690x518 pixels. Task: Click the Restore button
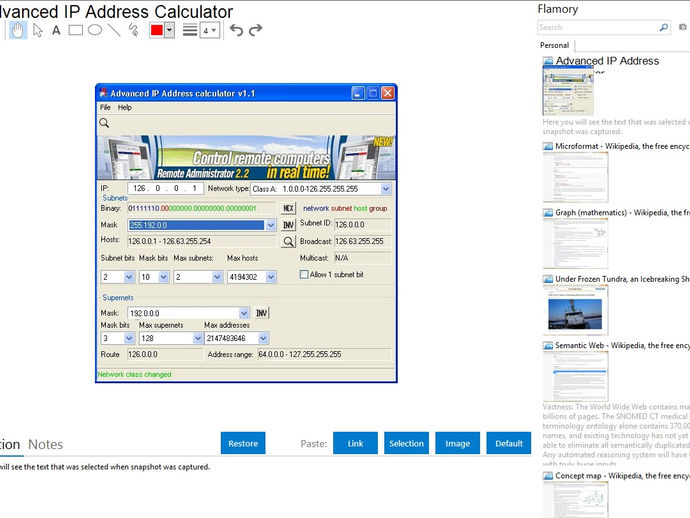243,443
